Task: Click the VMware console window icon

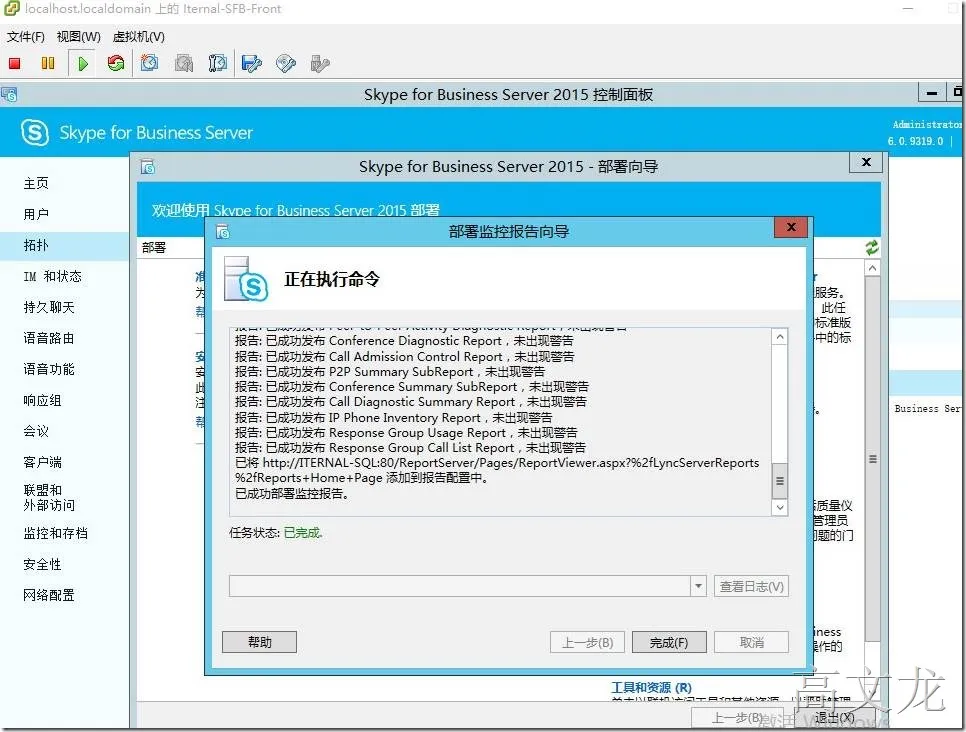Action: [11, 9]
